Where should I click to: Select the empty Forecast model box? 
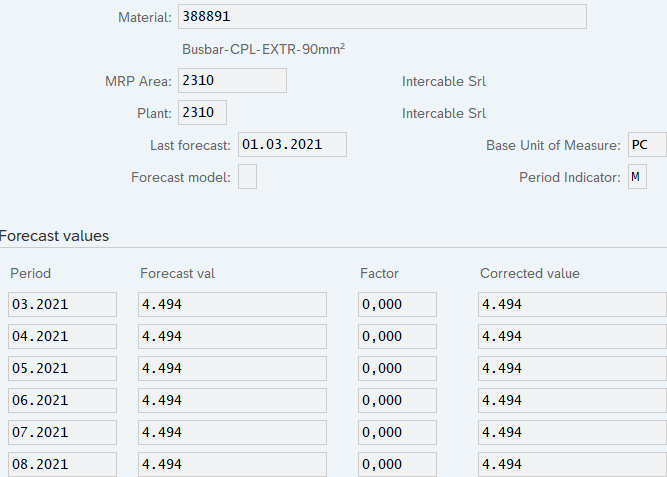tap(247, 177)
